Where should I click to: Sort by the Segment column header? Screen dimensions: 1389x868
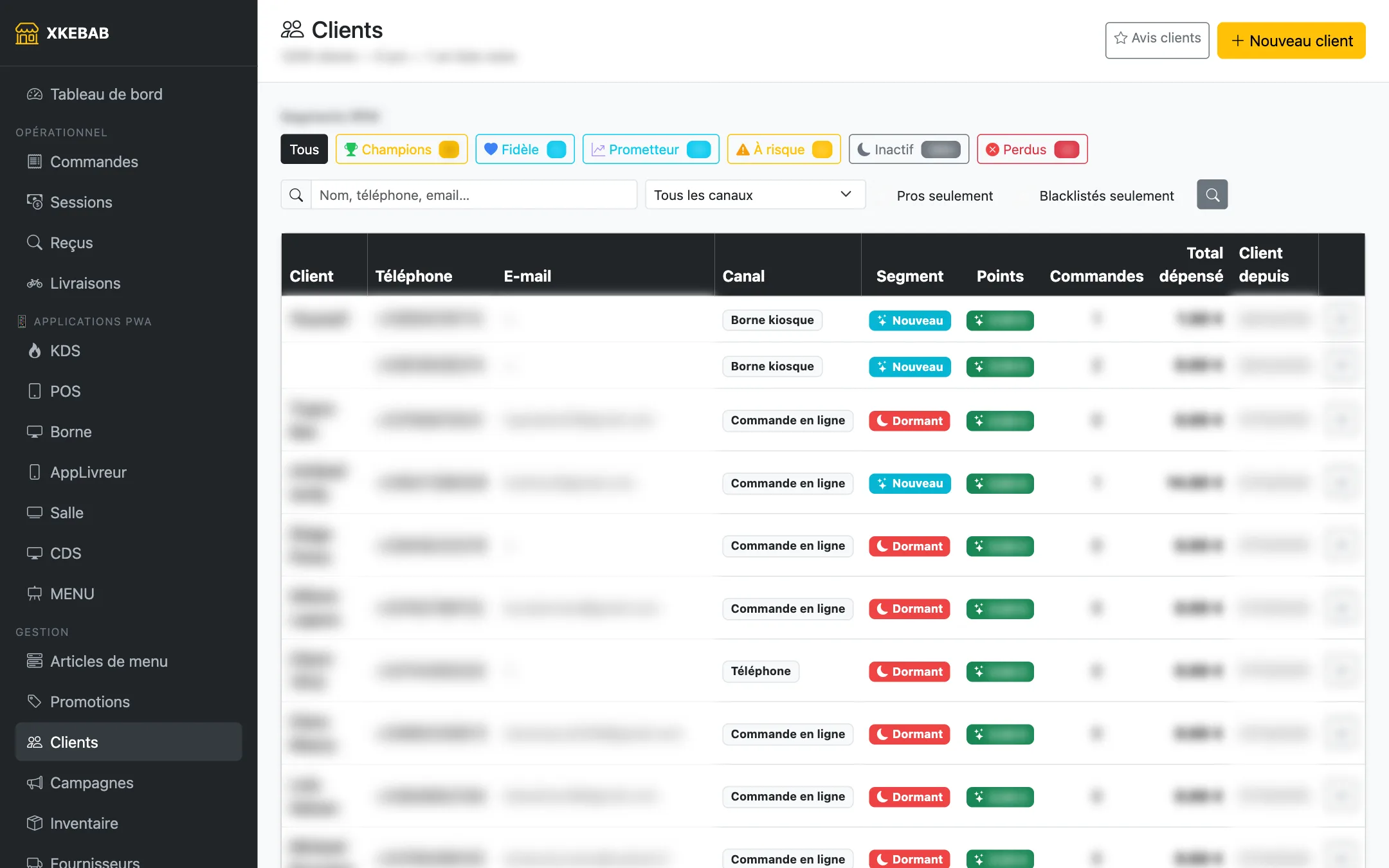pyautogui.click(x=909, y=276)
